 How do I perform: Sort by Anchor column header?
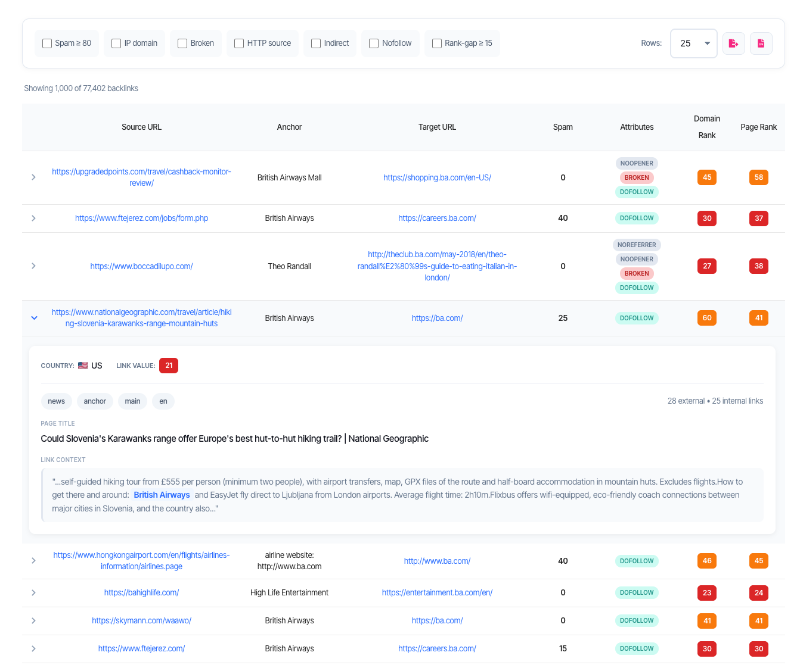(x=289, y=127)
